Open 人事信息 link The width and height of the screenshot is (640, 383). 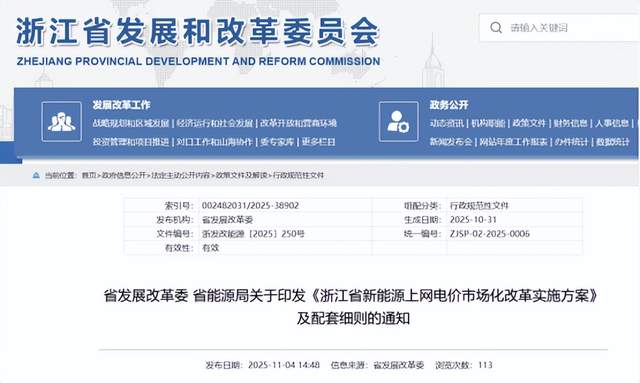pyautogui.click(x=612, y=123)
